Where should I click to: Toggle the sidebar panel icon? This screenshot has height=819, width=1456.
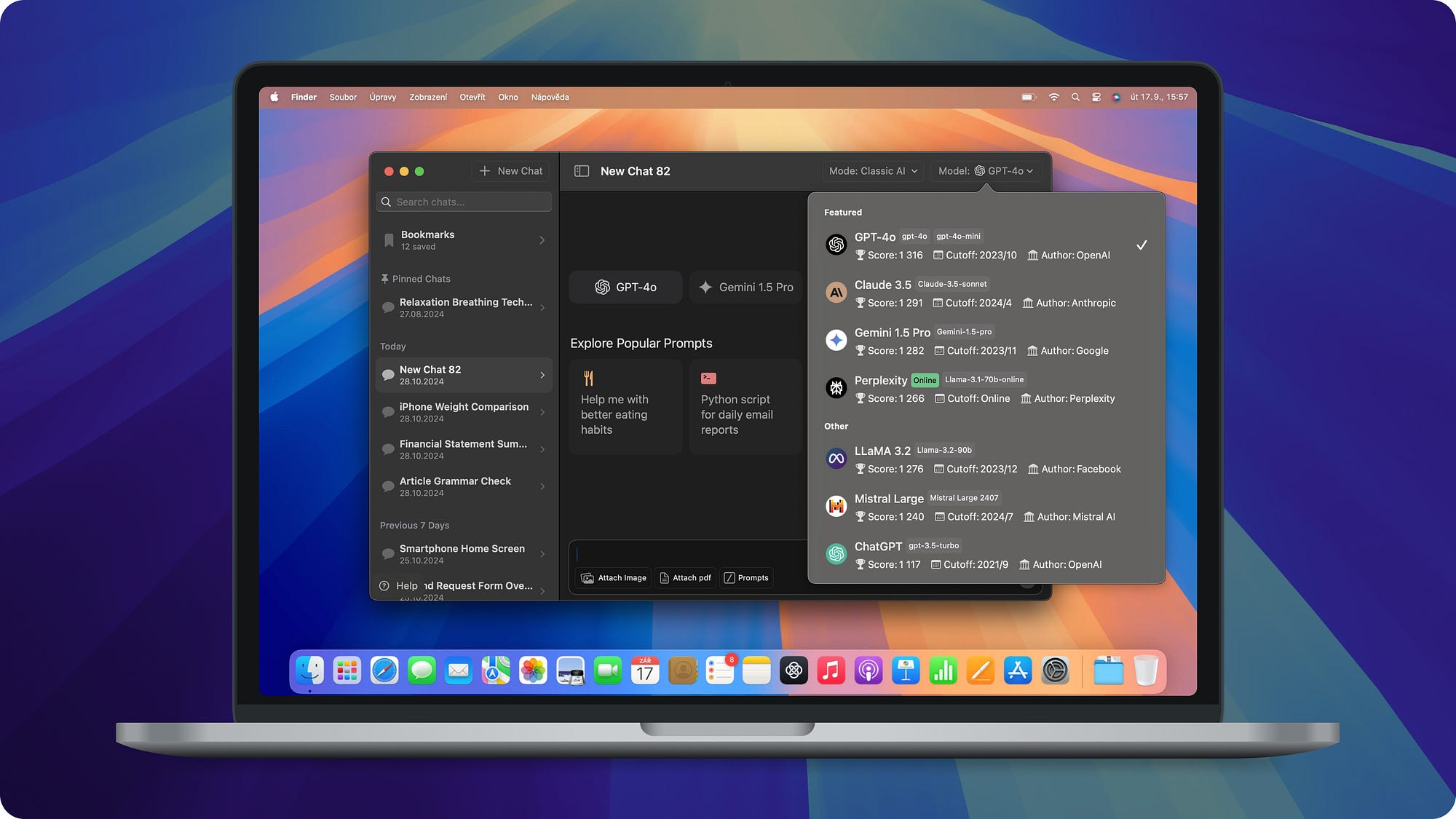pyautogui.click(x=581, y=171)
